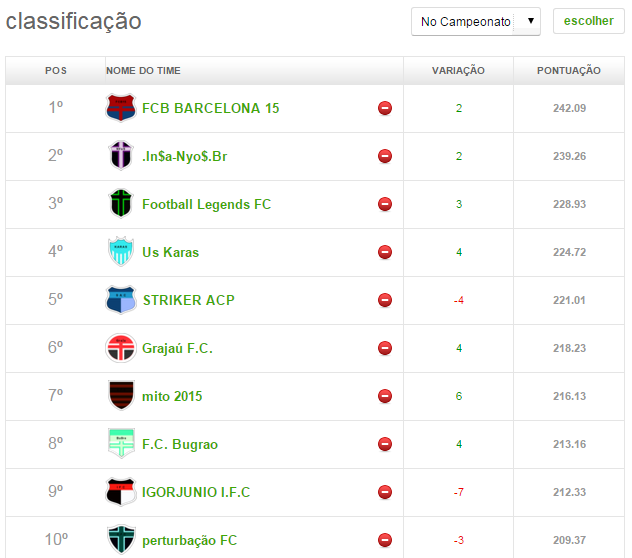Click the VARIAÇÃO column header
Image resolution: width=632 pixels, height=558 pixels.
pyautogui.click(x=458, y=71)
